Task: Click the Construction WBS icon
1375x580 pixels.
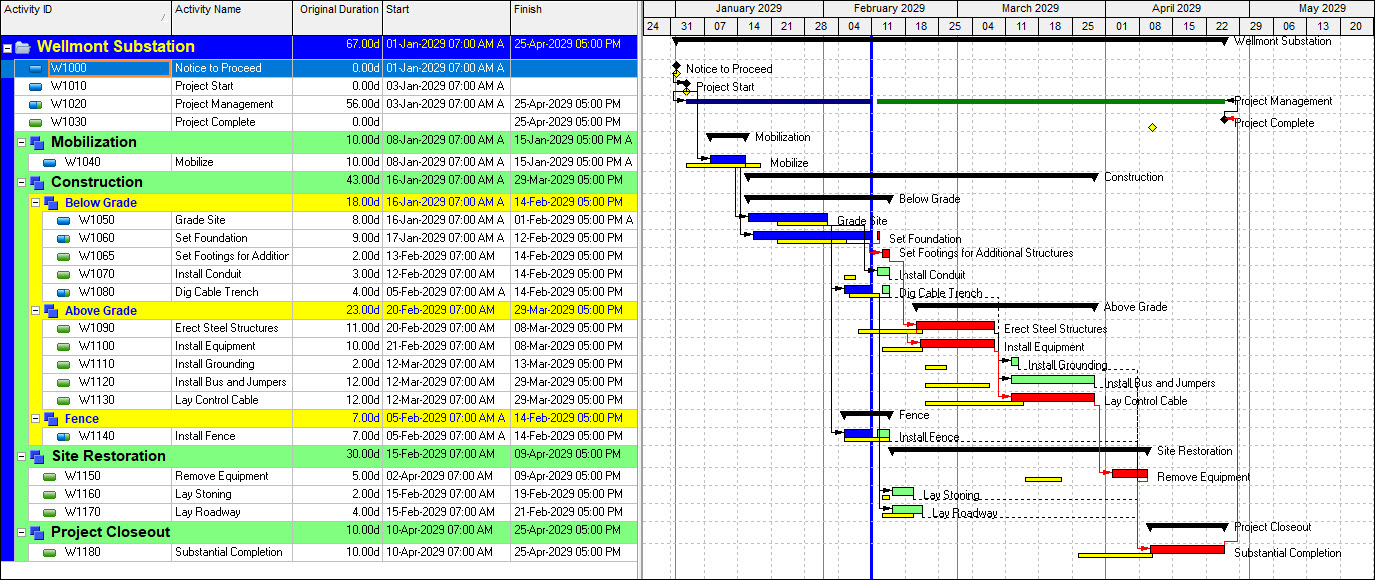Action: (x=37, y=183)
